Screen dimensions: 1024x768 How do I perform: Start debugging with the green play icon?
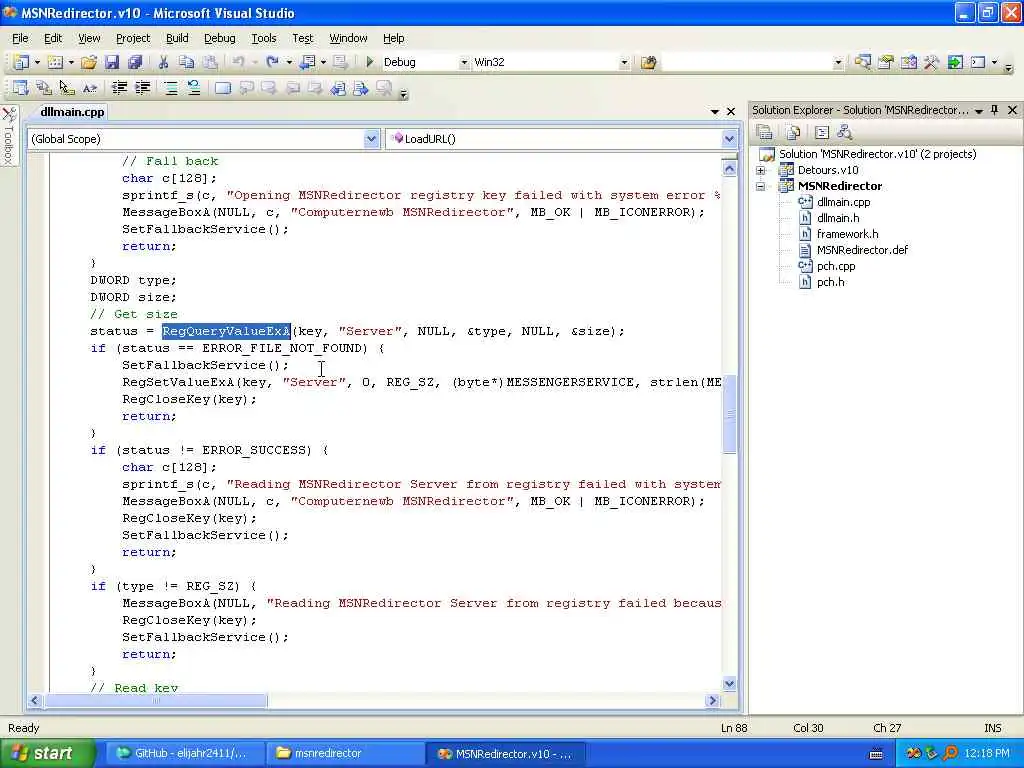370,62
